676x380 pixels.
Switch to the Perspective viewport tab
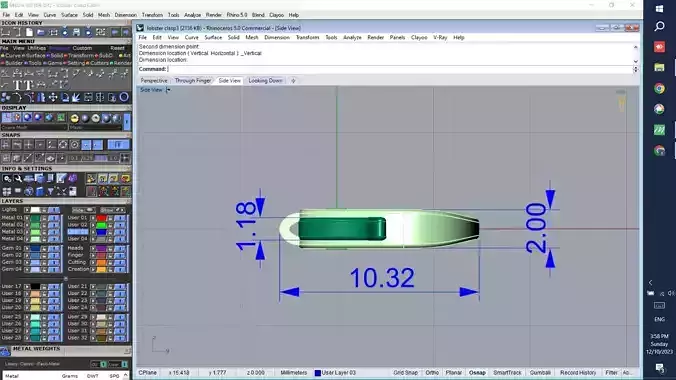[154, 81]
